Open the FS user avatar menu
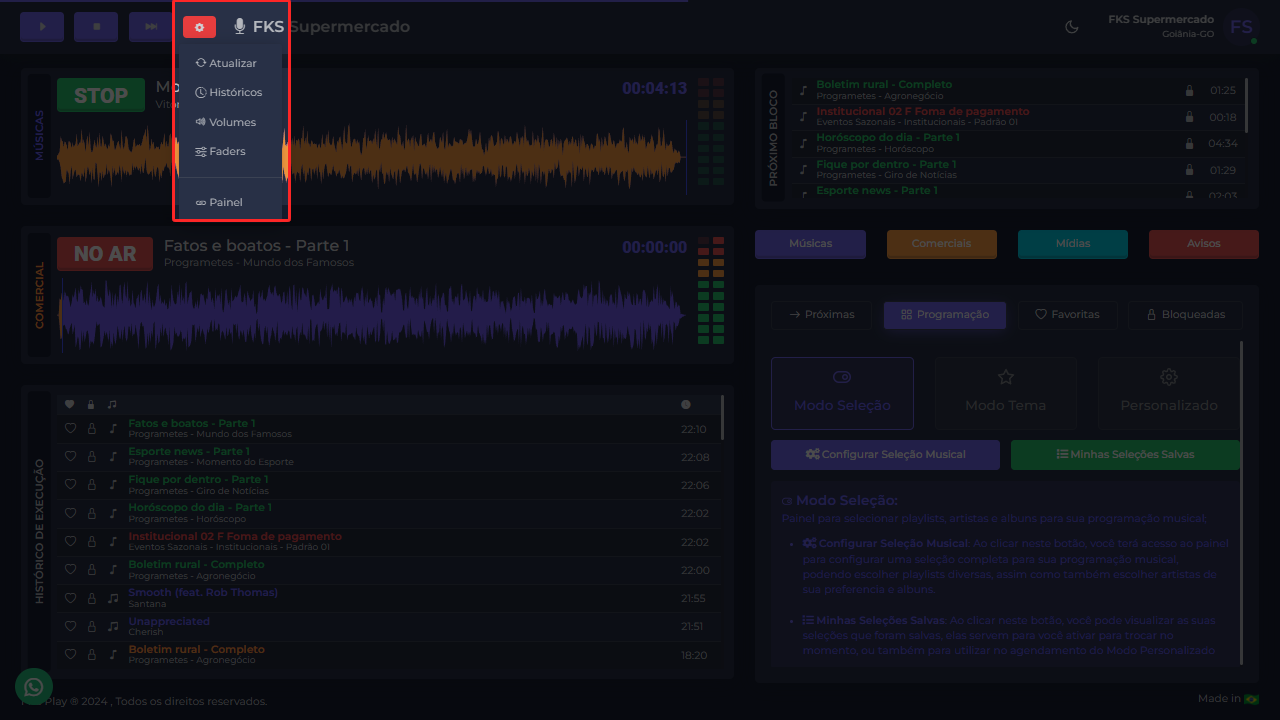This screenshot has height=720, width=1280. 1241,27
